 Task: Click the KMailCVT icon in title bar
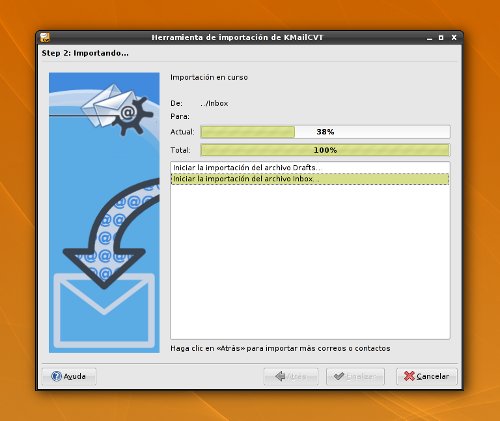click(45, 37)
